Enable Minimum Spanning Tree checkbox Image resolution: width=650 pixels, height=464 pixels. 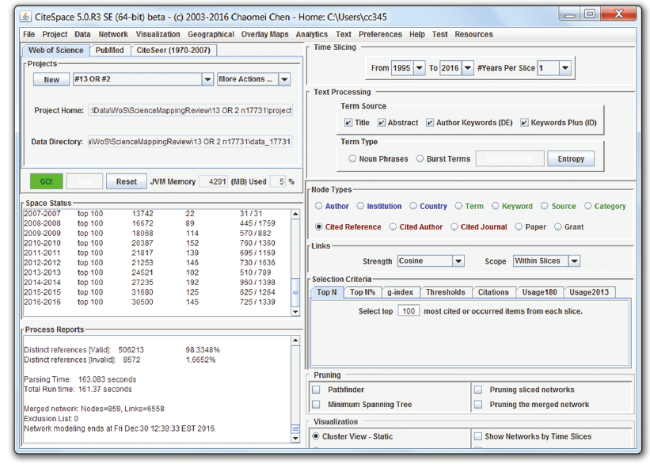coord(316,404)
